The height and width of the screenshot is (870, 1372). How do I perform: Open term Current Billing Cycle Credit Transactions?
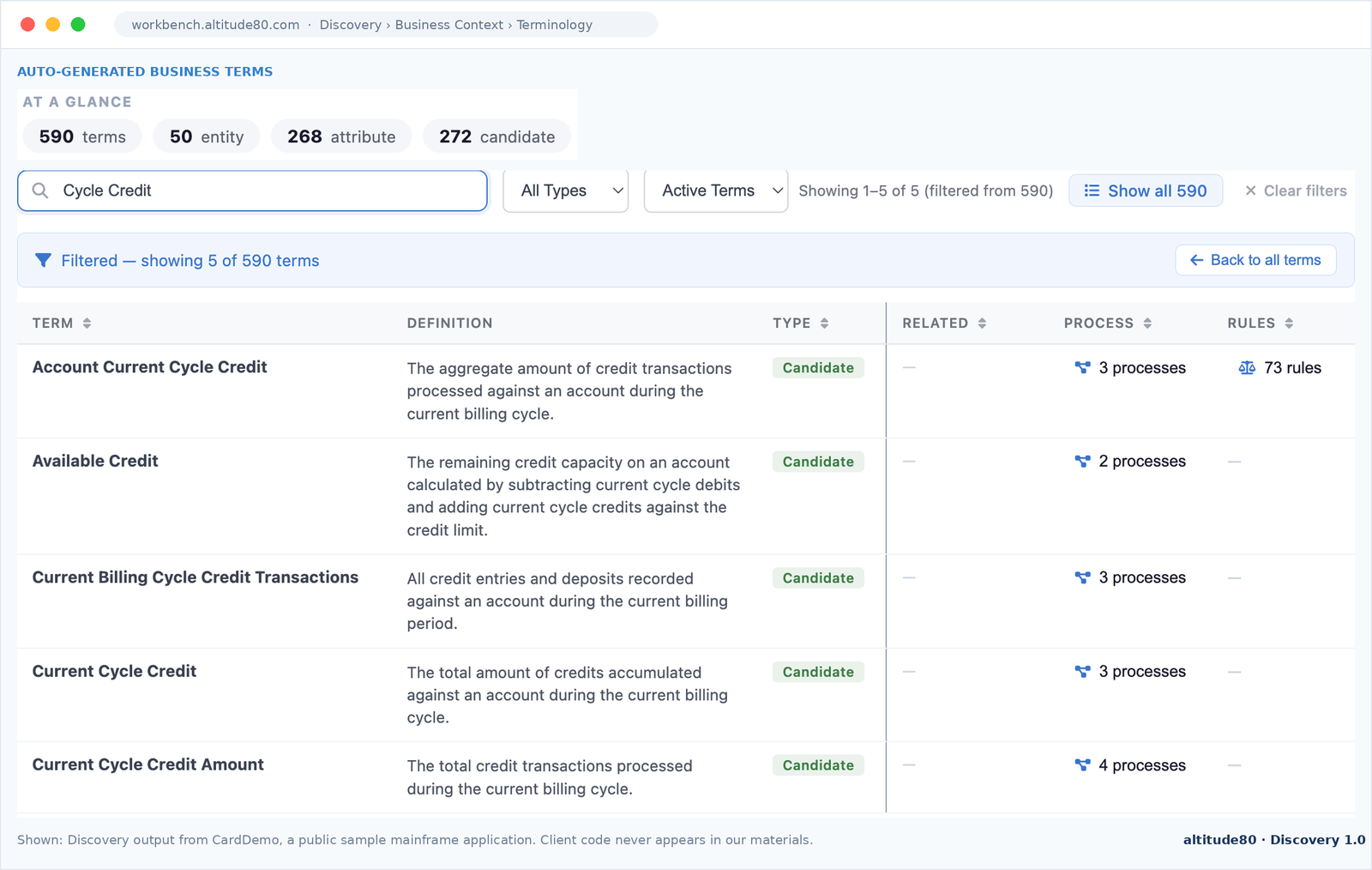(196, 577)
